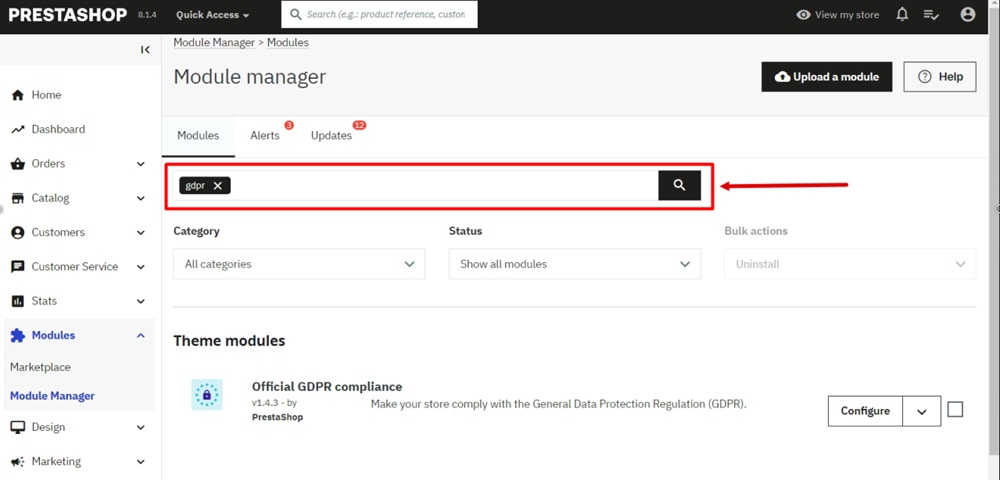Click the Dashboard trend icon
This screenshot has width=1000, height=480.
[x=18, y=129]
